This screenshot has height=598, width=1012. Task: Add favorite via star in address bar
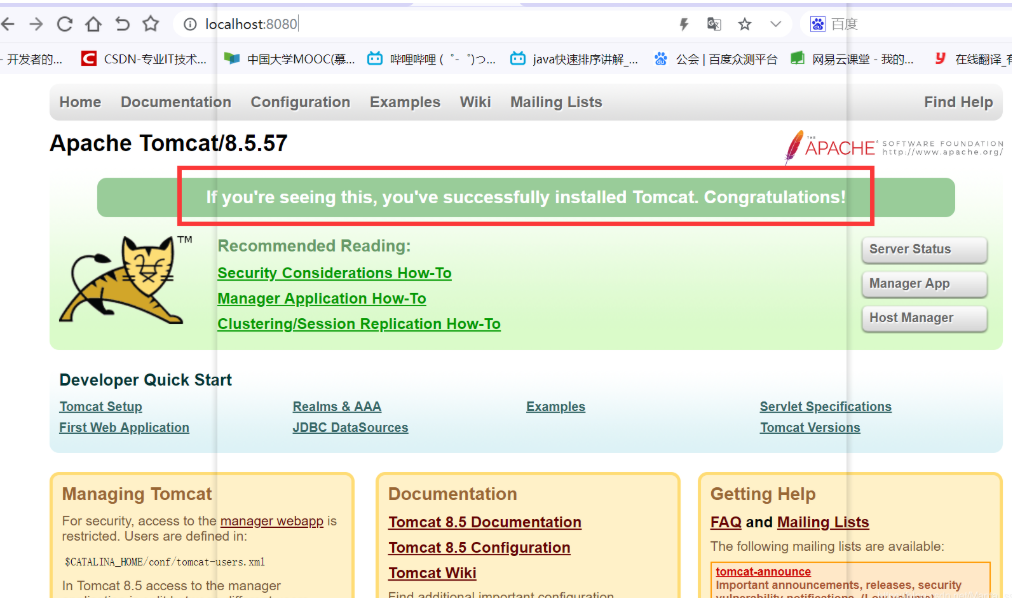point(745,25)
